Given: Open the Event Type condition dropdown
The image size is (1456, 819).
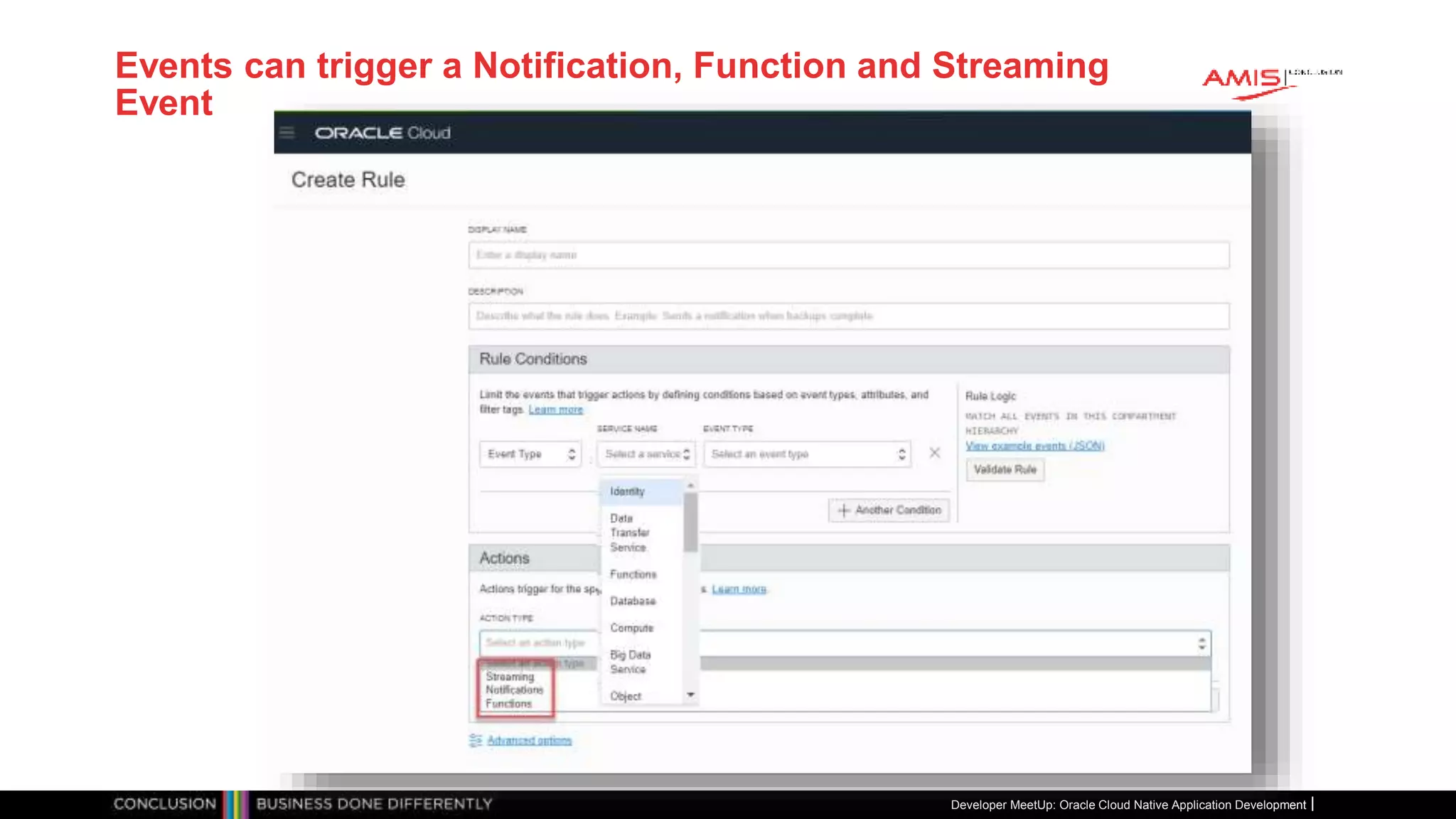Looking at the screenshot, I should pyautogui.click(x=530, y=454).
